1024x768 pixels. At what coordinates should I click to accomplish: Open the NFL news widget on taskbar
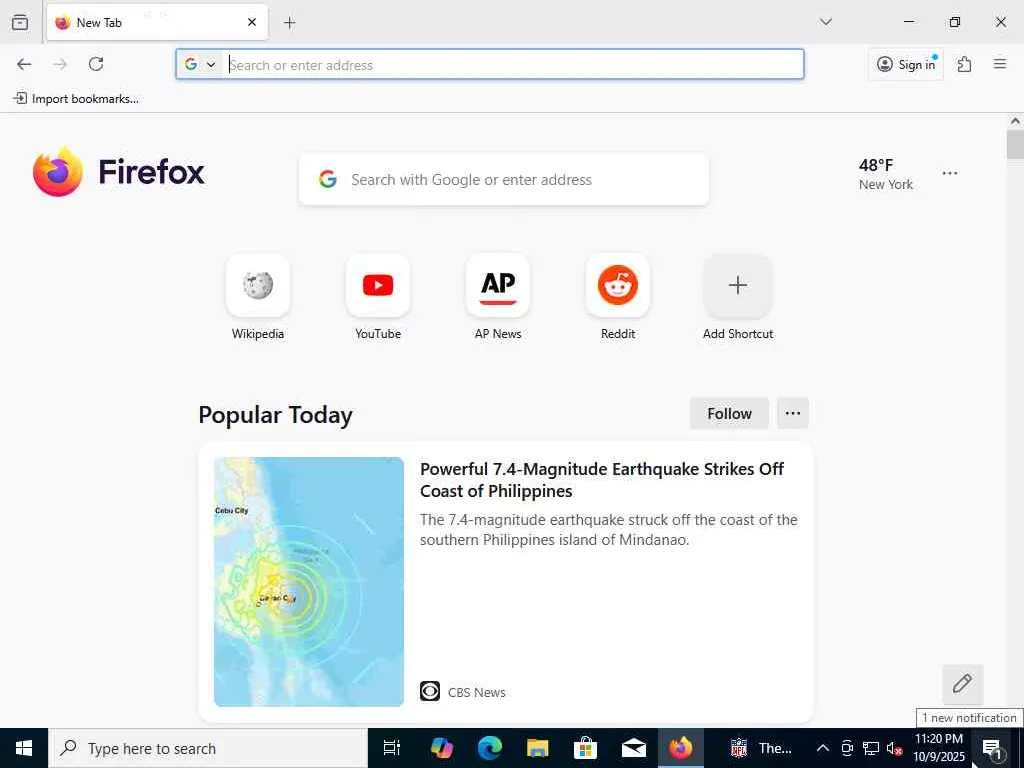pyautogui.click(x=761, y=748)
